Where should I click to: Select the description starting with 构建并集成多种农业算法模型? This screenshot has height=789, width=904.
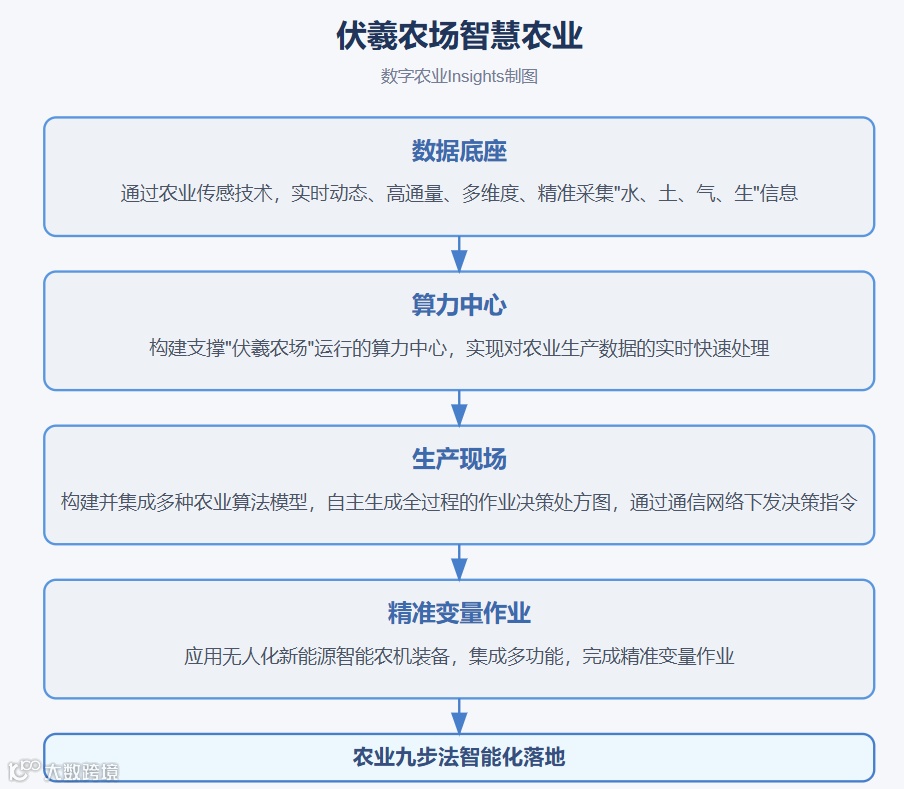459,502
